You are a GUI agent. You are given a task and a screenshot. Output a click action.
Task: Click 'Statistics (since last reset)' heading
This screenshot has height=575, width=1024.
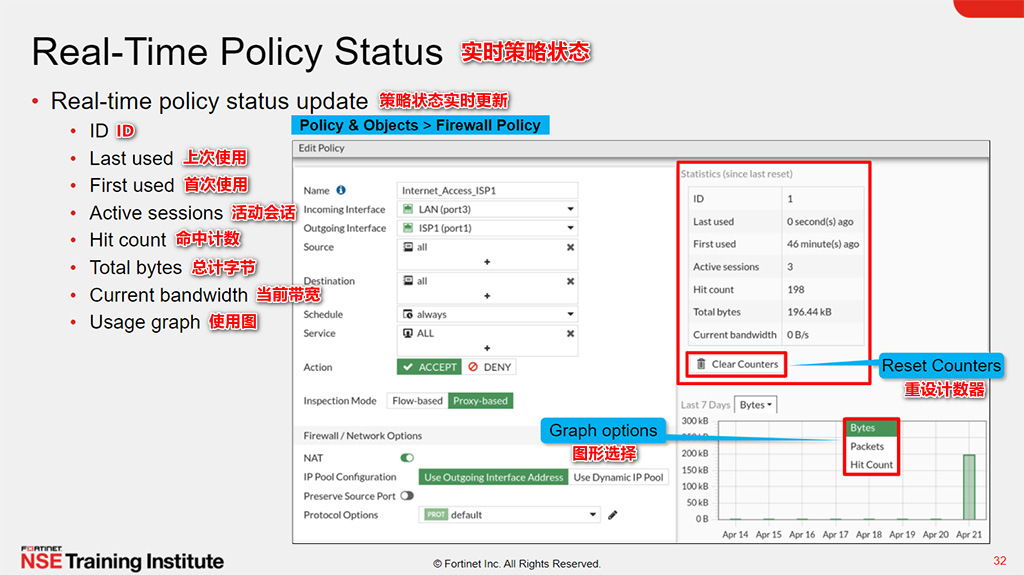click(x=737, y=174)
